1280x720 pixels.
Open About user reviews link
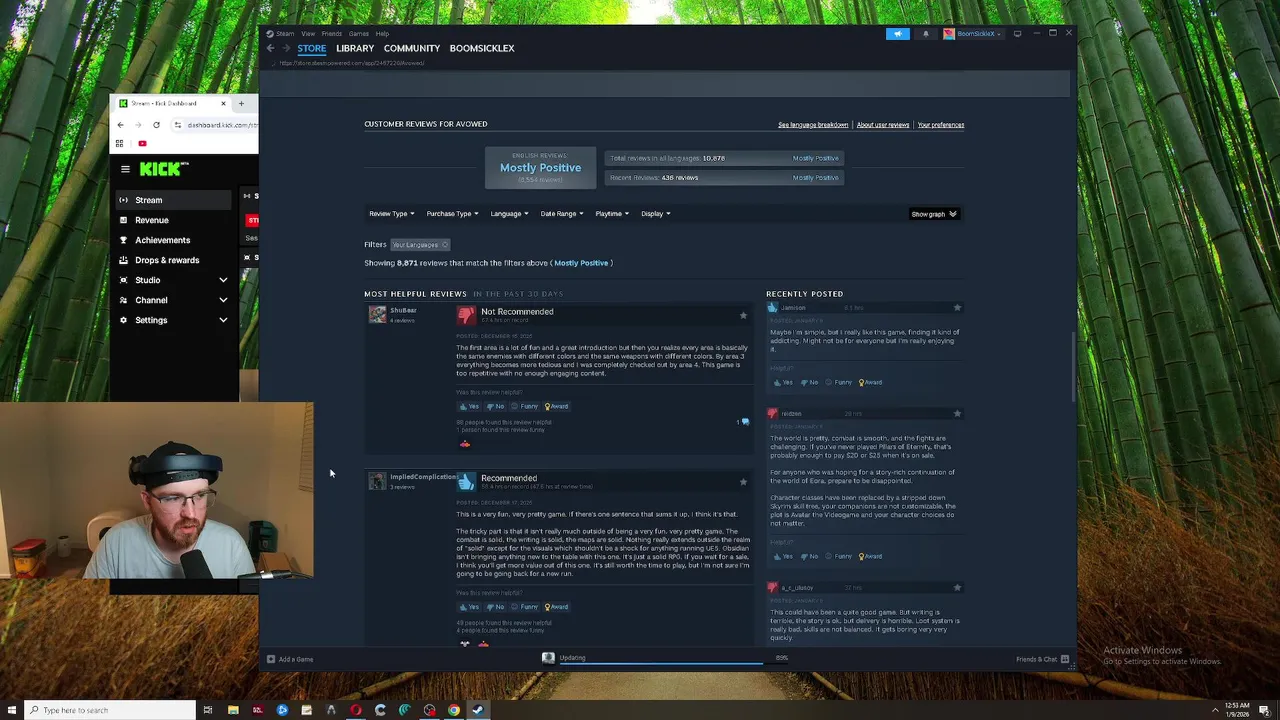883,125
